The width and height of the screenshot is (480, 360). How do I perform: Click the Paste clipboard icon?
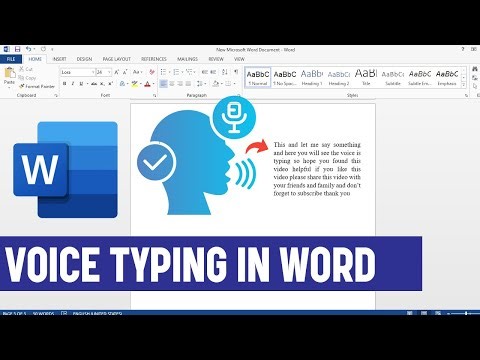coord(9,72)
